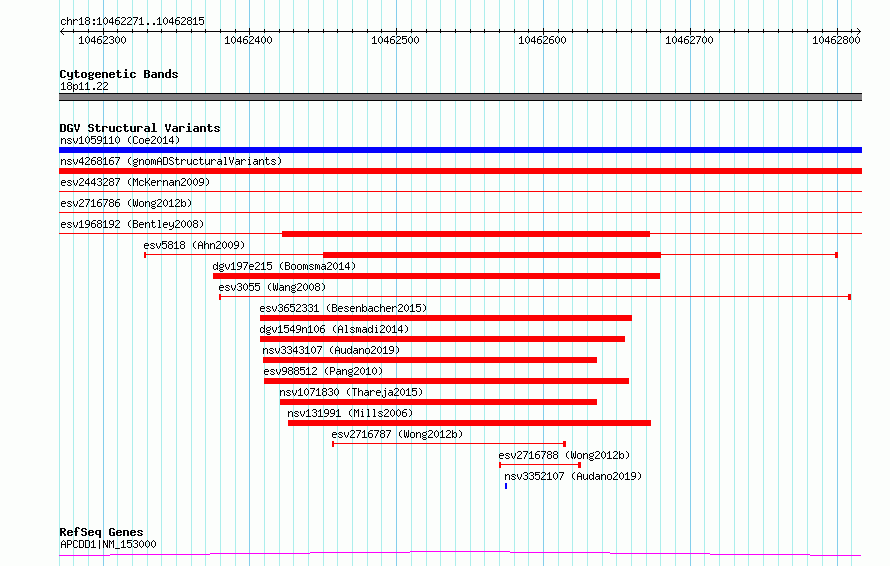Click the red nsv3343107 variant bar
The height and width of the screenshot is (566, 890).
tap(430, 360)
